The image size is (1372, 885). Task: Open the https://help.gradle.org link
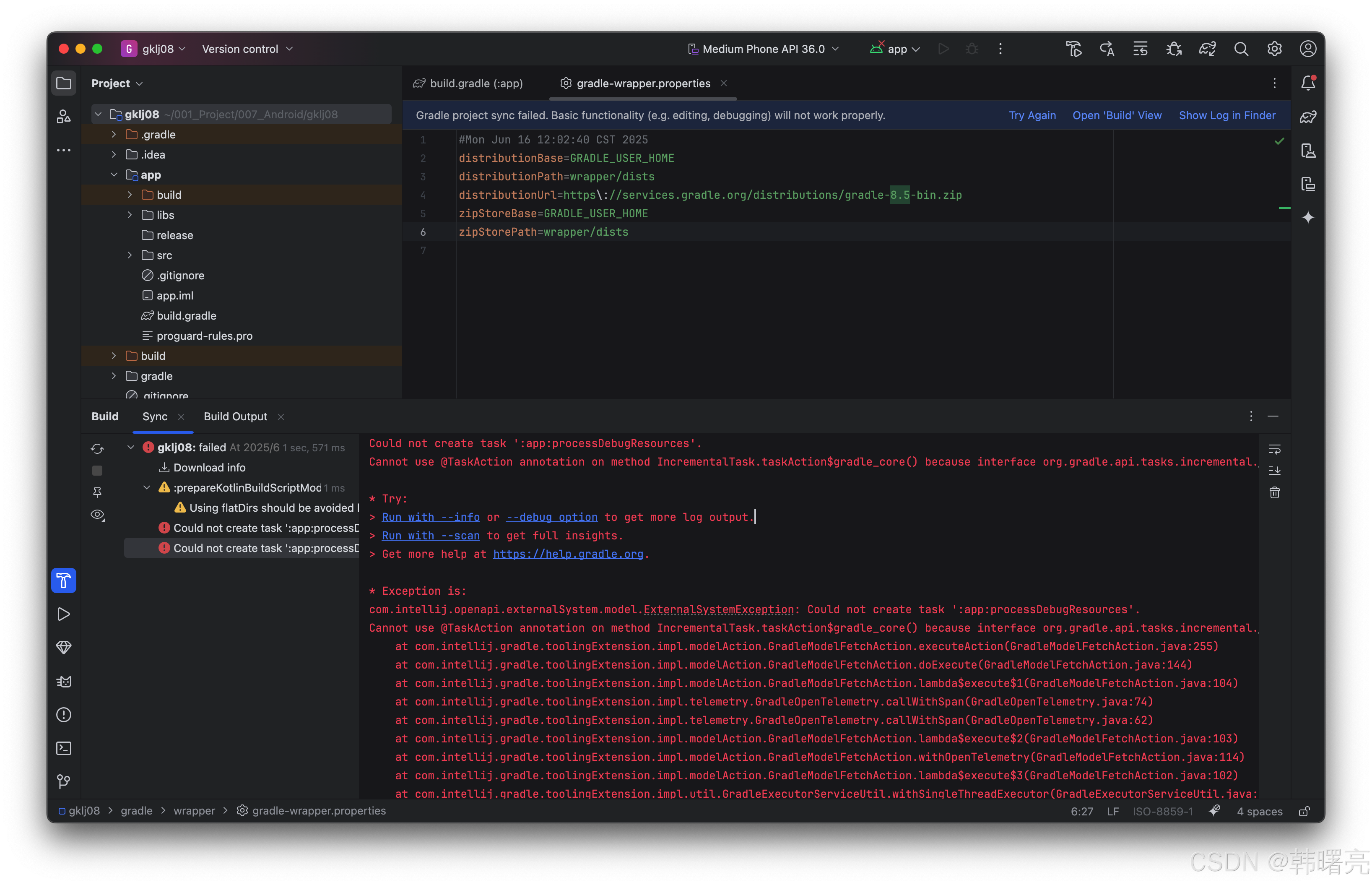(568, 554)
